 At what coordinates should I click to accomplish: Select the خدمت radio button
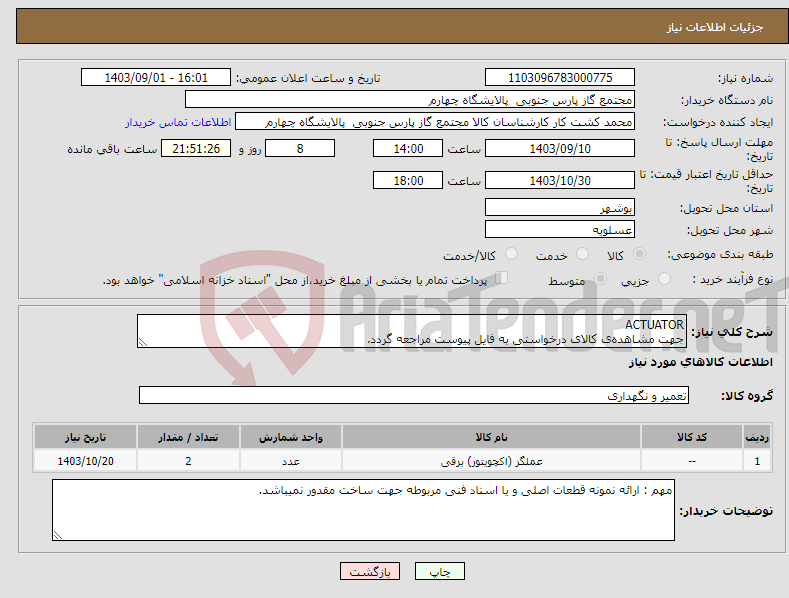(582, 254)
